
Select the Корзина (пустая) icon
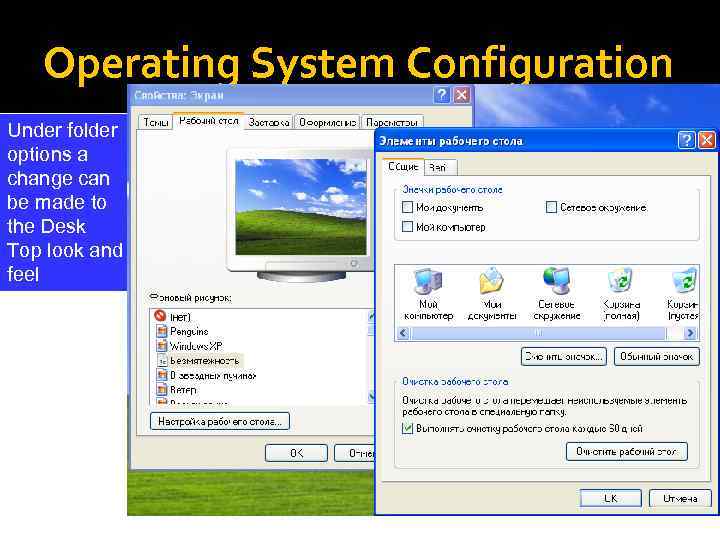click(x=683, y=293)
